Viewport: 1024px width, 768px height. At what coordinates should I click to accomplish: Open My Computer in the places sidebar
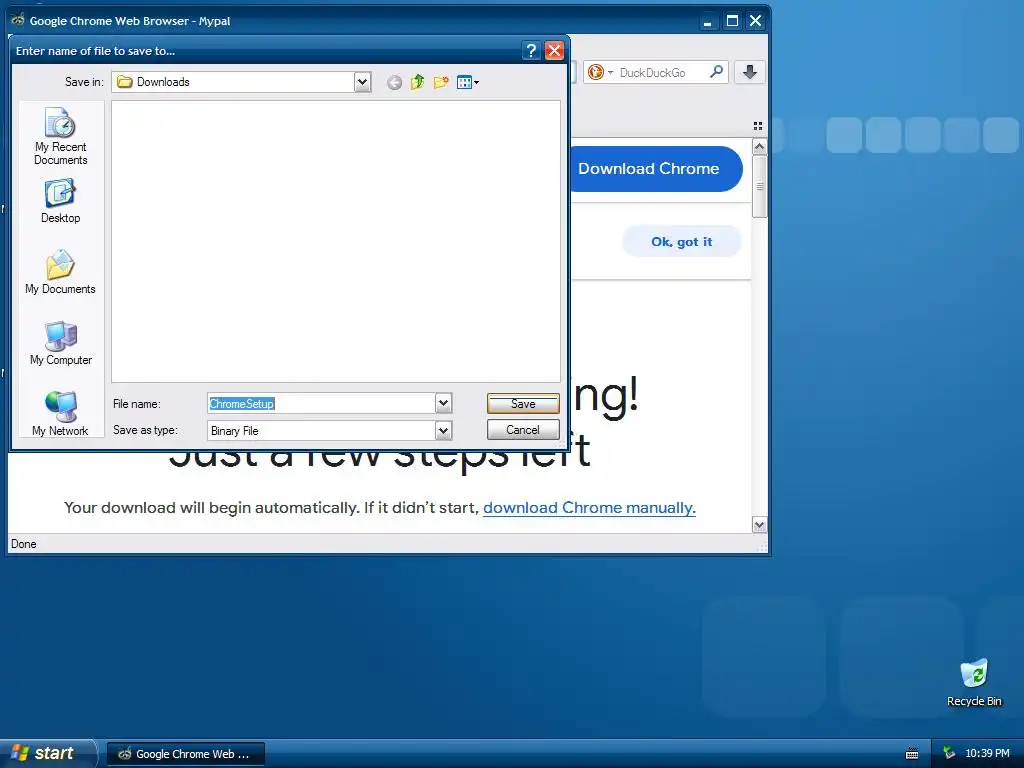[61, 344]
